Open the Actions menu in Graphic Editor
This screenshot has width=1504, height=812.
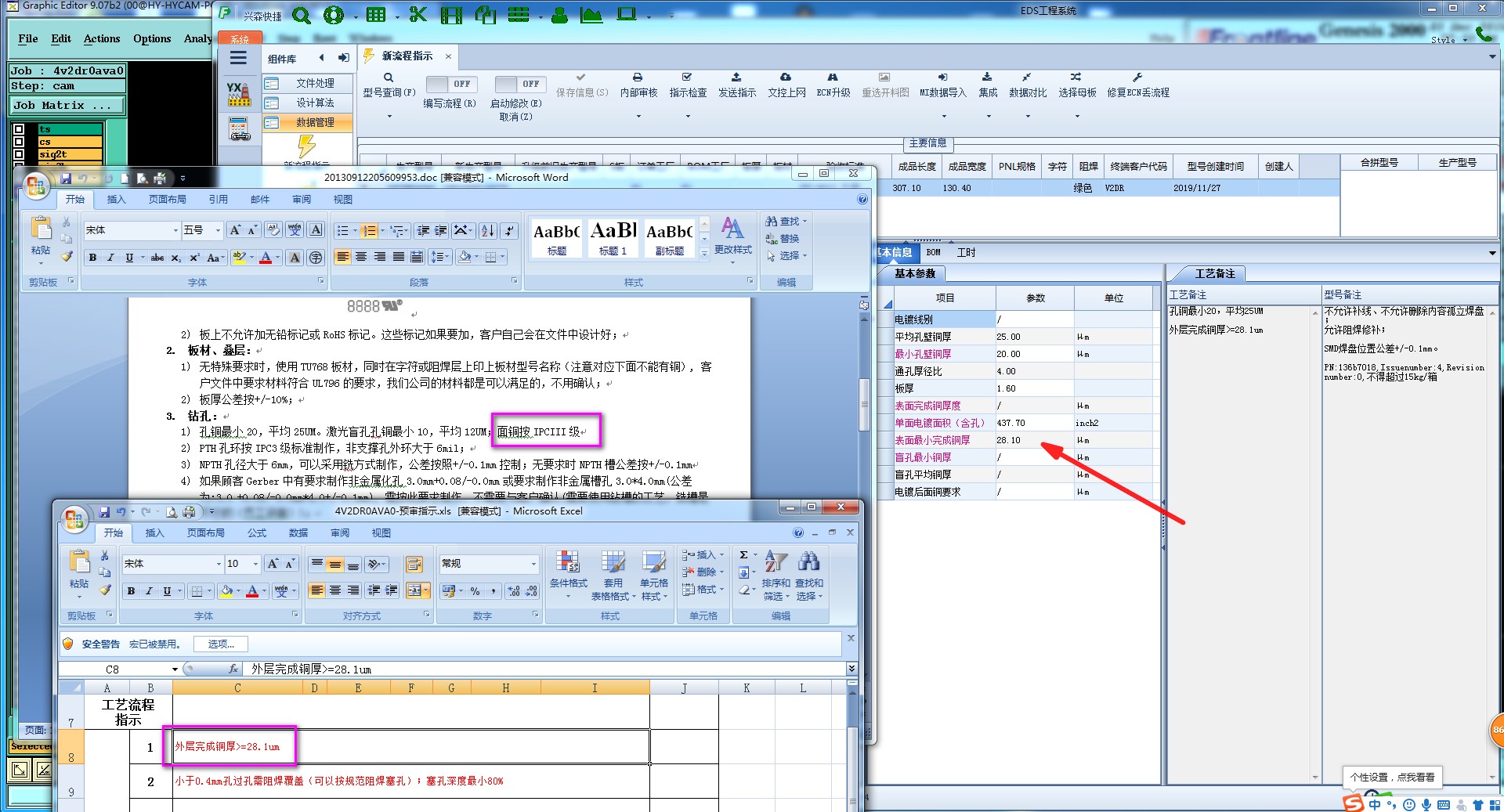pos(102,38)
